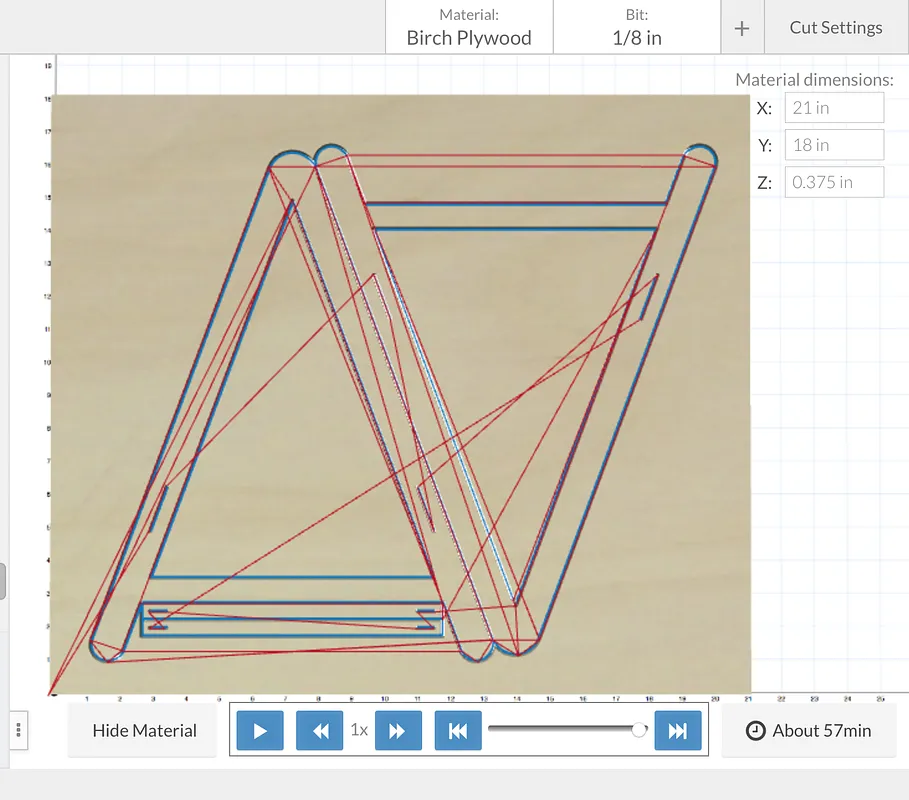Click the X material dimension field
The width and height of the screenshot is (909, 800).
tap(834, 108)
